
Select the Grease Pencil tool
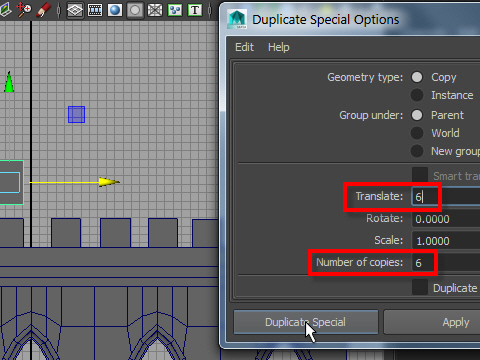(x=44, y=10)
